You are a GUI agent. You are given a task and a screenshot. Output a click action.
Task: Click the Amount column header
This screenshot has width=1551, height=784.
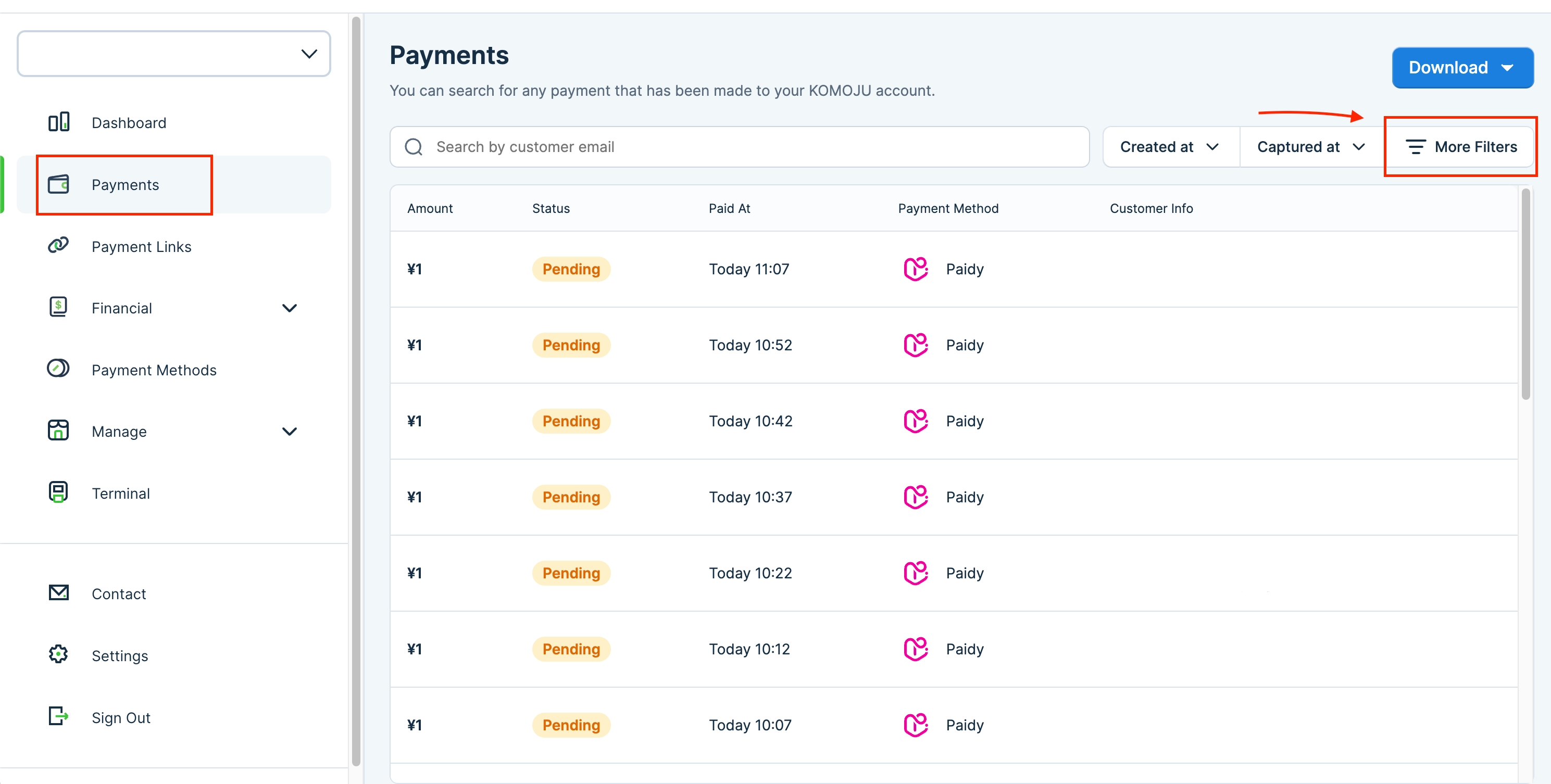430,208
